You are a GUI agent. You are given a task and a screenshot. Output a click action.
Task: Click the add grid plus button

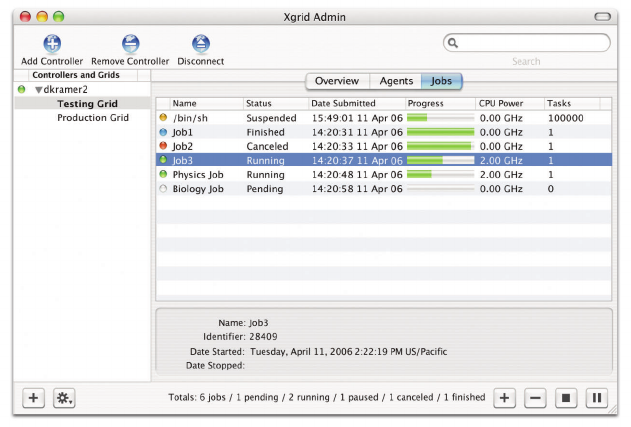pos(33,398)
